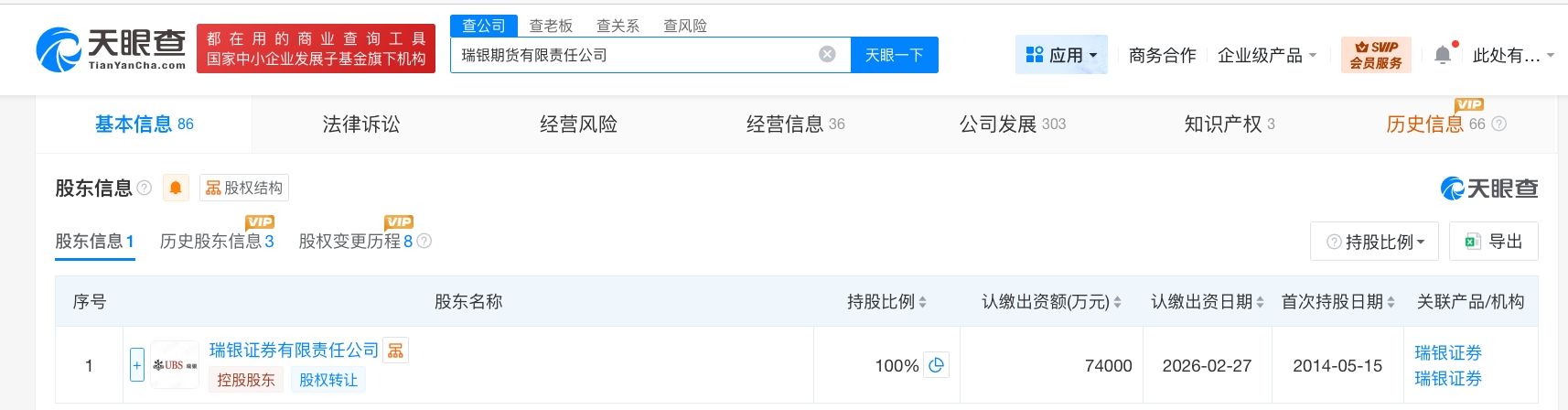
Task: Sort by 认缴出资额 column
Action: click(x=1117, y=302)
